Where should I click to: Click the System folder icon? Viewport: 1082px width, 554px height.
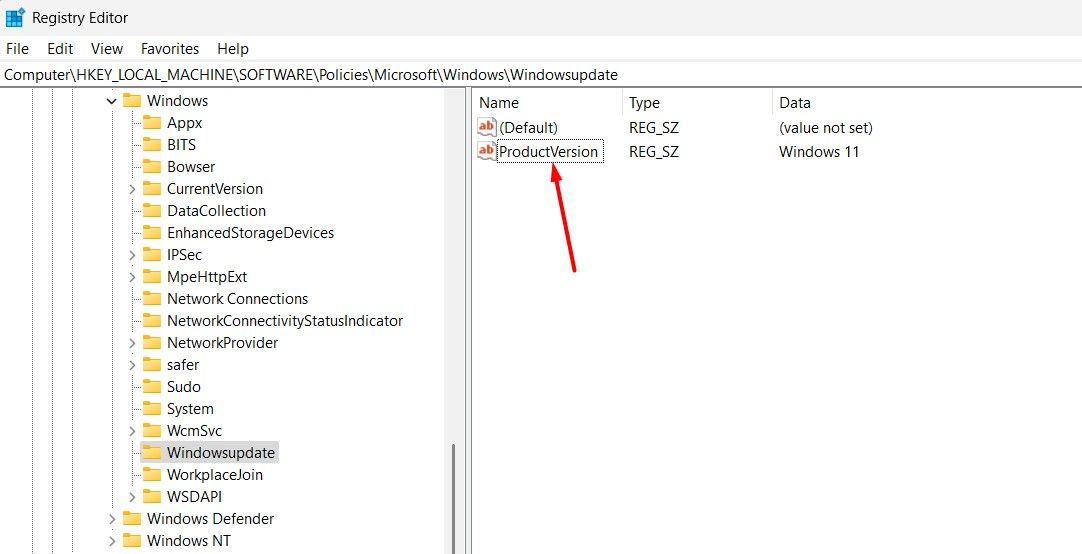pos(152,409)
